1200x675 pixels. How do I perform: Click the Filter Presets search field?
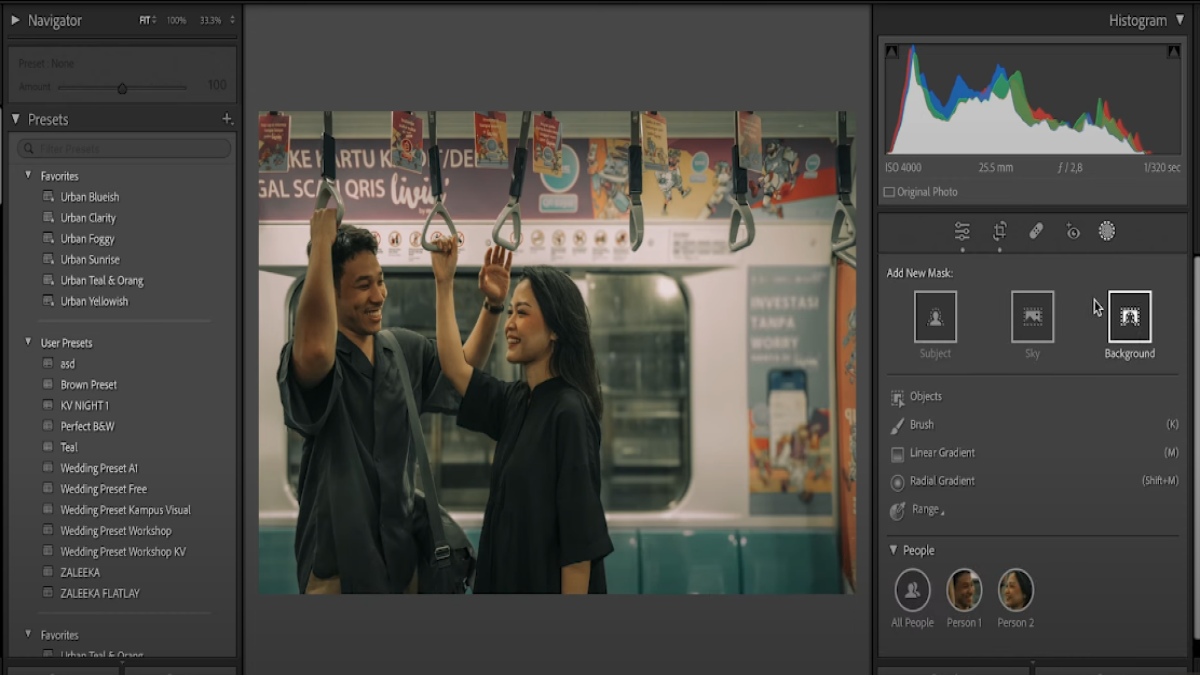(124, 148)
